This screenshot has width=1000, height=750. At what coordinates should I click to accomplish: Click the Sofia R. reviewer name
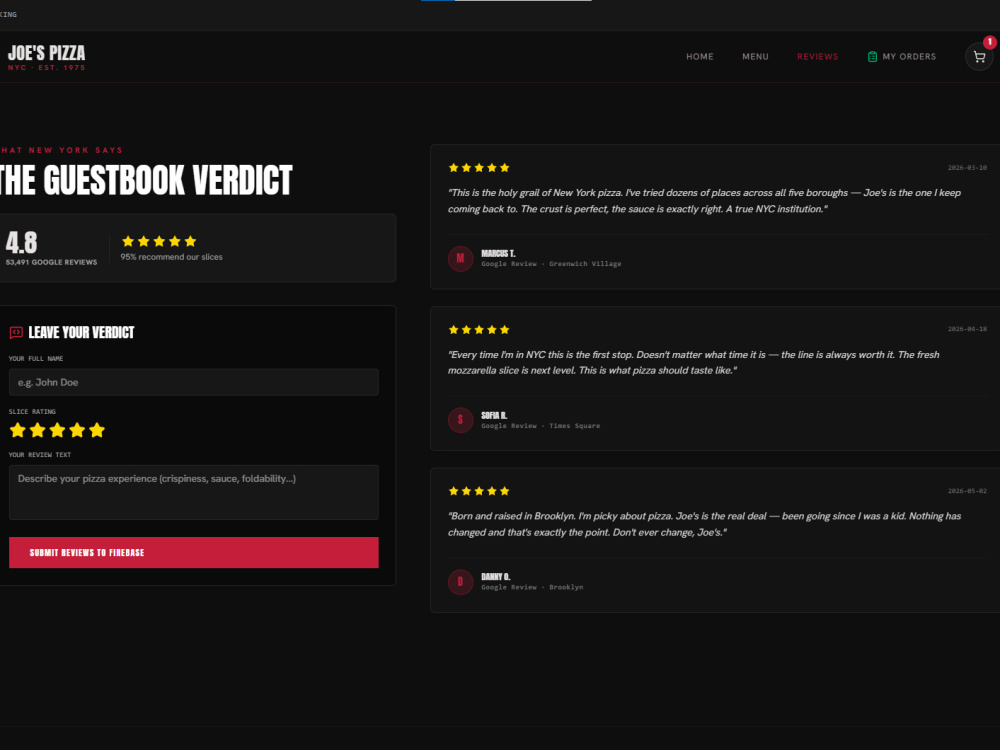pyautogui.click(x=494, y=415)
